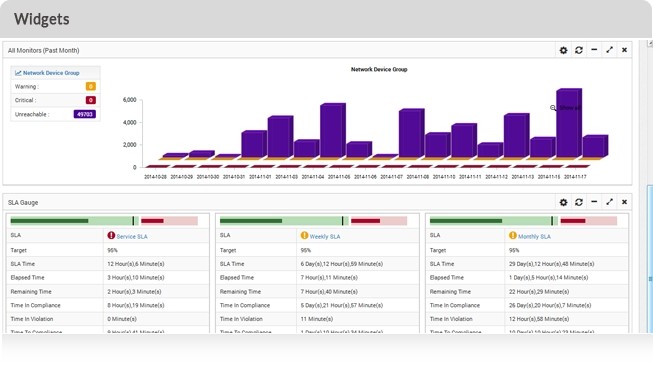Refresh the SLA Gauge widget

click(x=578, y=202)
